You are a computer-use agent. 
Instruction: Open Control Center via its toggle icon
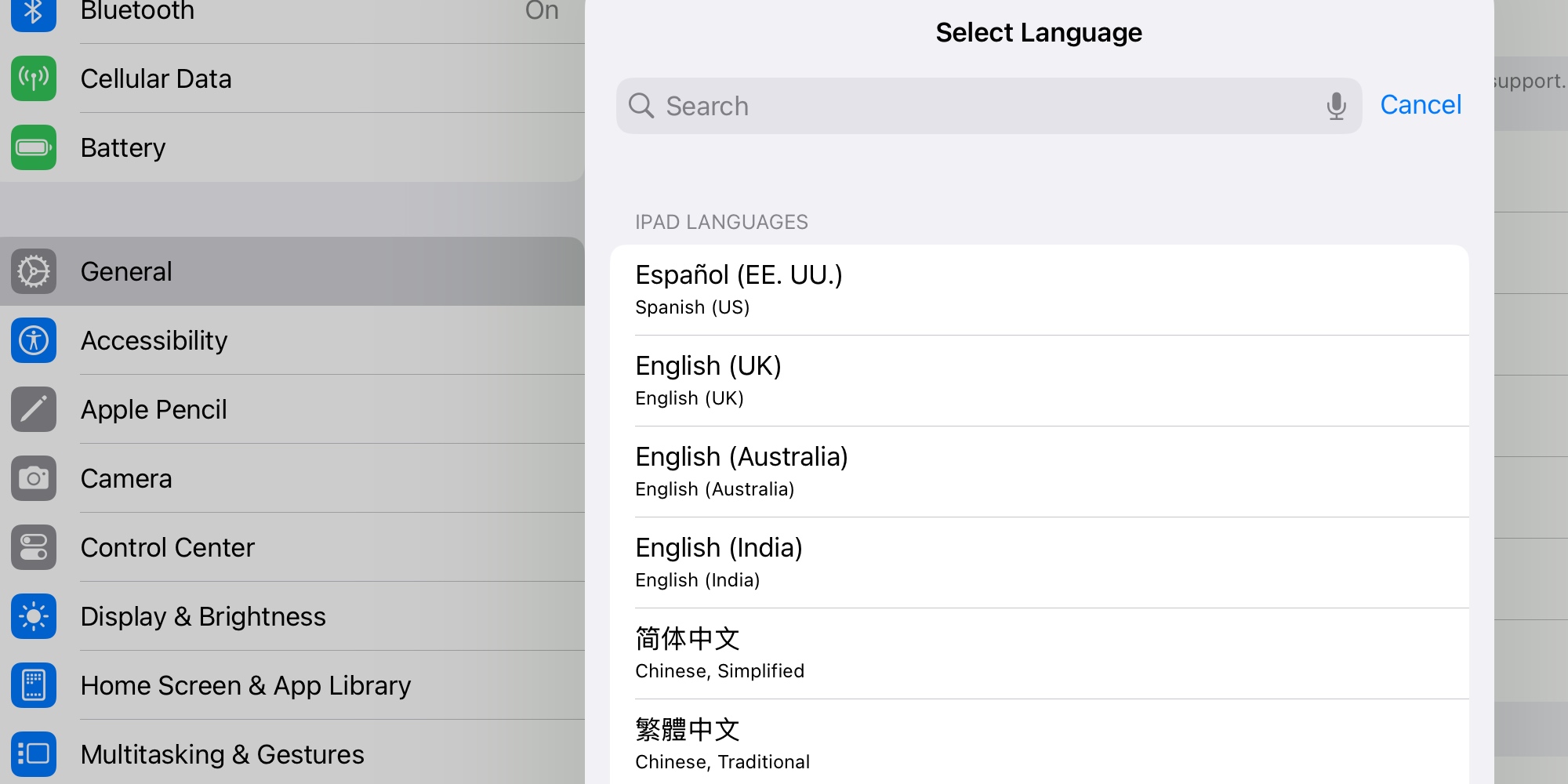pyautogui.click(x=33, y=547)
